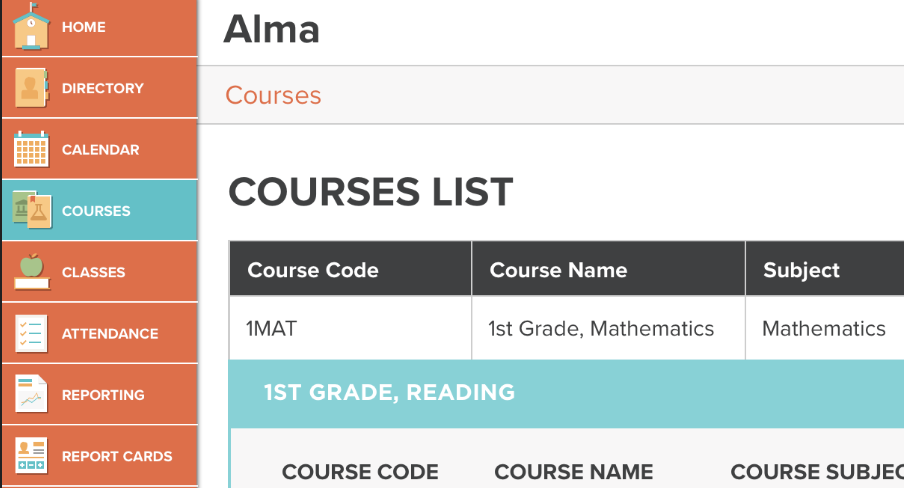Click the Calendar grid icon

31,150
